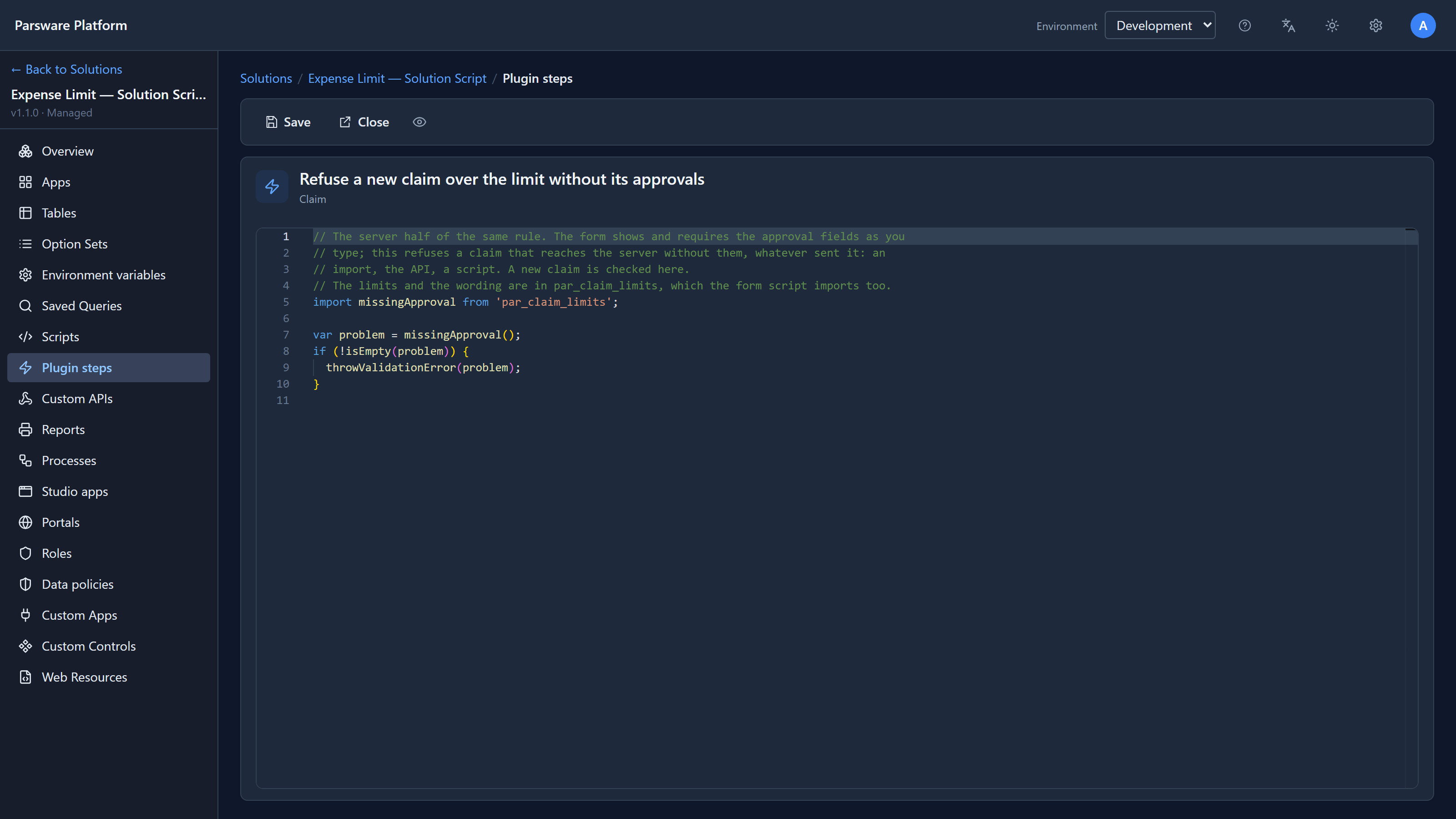This screenshot has height=819, width=1456.
Task: Click the plugin step heading text
Action: point(501,179)
